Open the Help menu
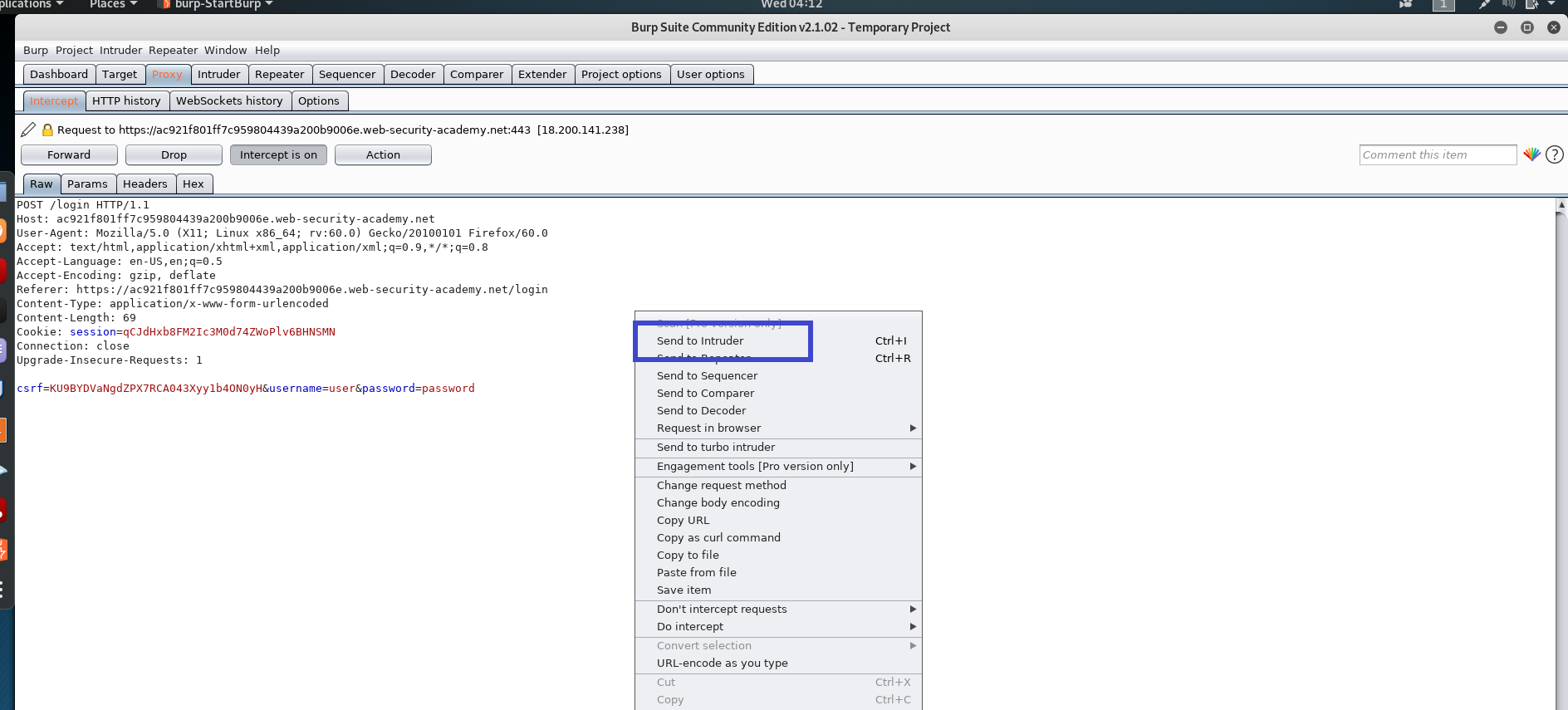 point(267,51)
